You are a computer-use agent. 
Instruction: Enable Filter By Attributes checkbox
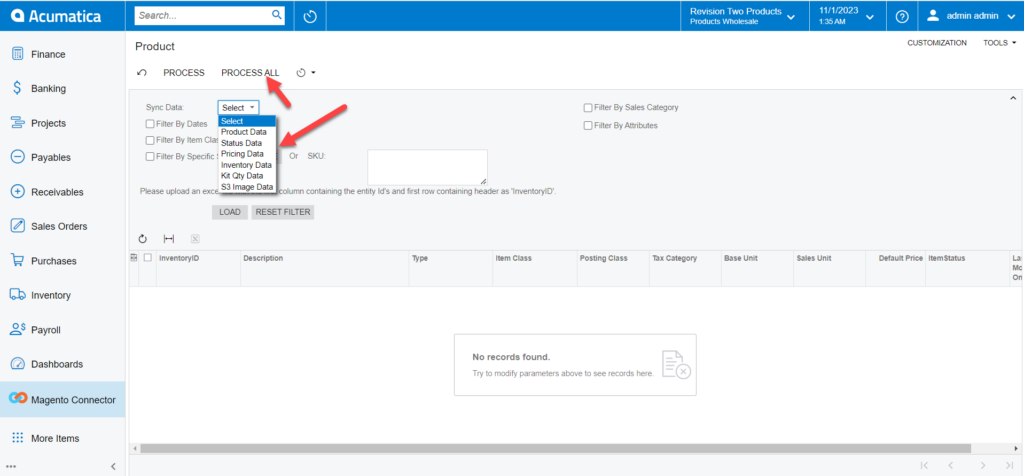pos(588,125)
